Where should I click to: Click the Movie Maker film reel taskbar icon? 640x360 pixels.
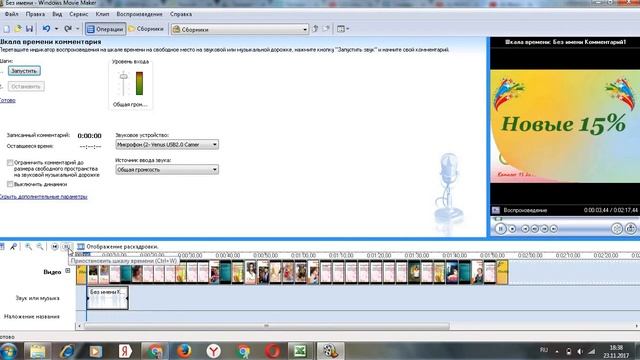(x=330, y=351)
